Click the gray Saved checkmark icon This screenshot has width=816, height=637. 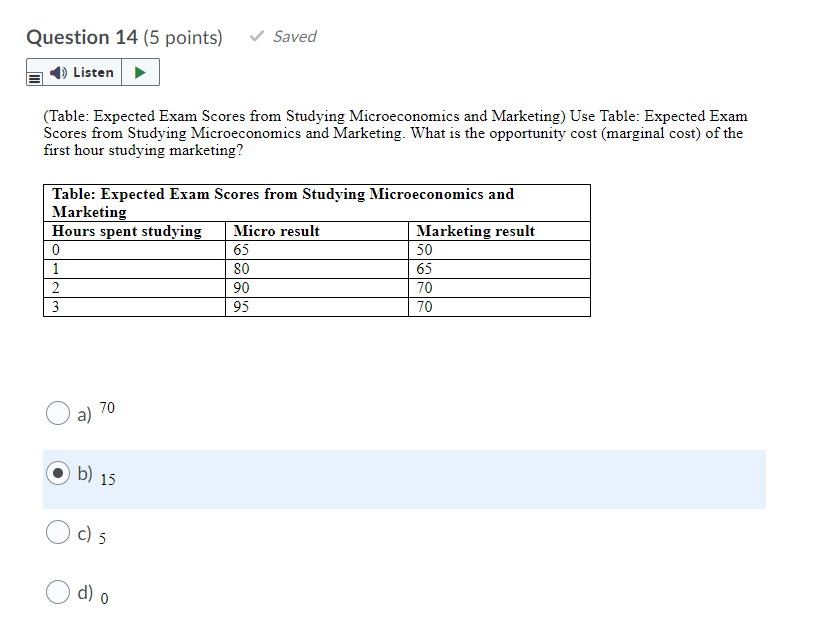[x=256, y=36]
